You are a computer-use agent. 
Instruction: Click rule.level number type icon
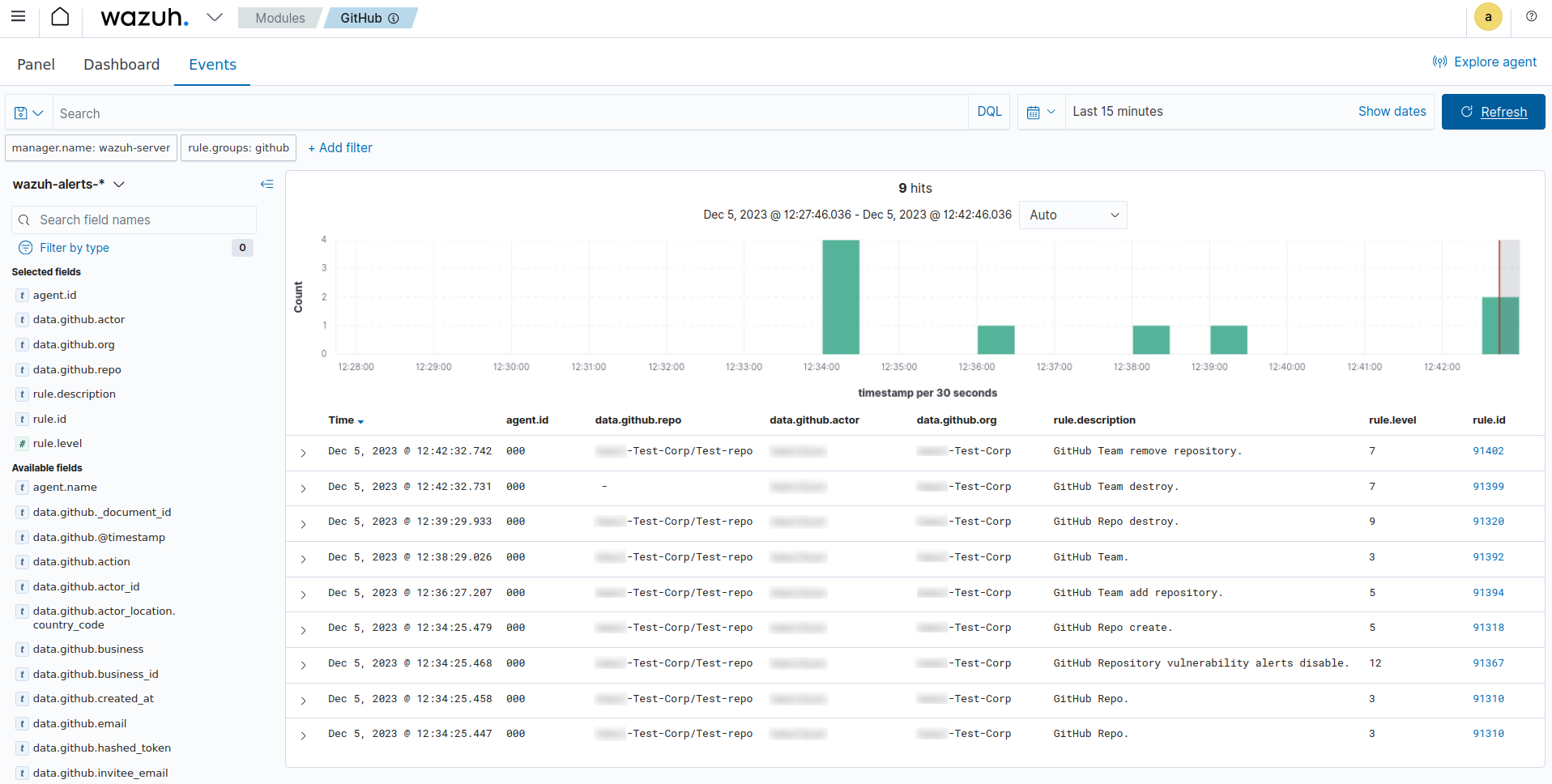pos(23,444)
